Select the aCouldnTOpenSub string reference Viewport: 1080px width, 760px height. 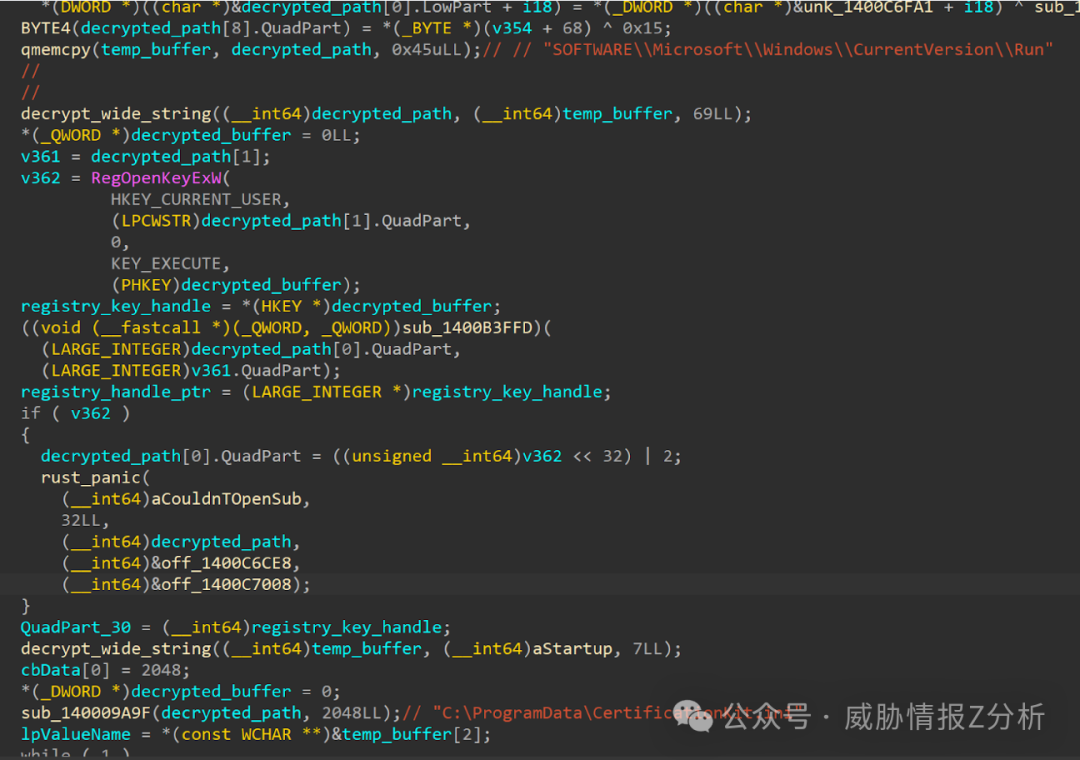(x=227, y=498)
